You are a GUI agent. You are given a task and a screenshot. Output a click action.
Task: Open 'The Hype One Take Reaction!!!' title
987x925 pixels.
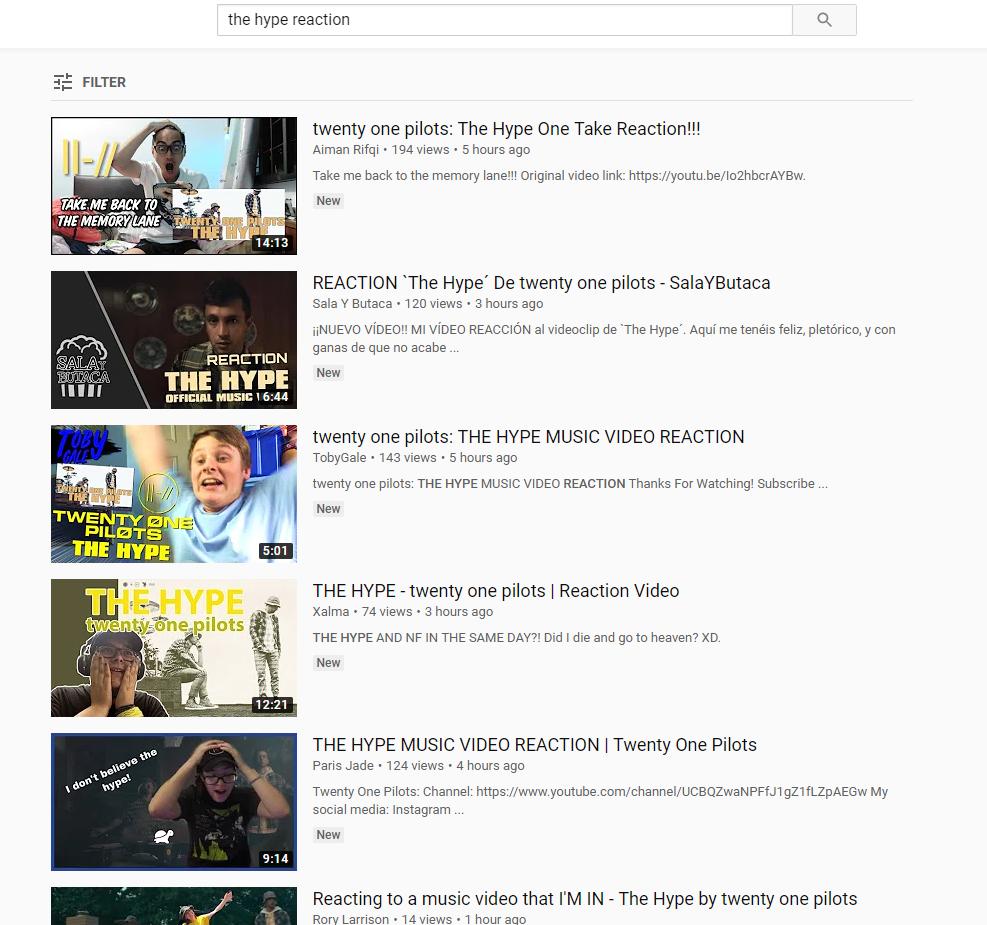[x=506, y=129]
